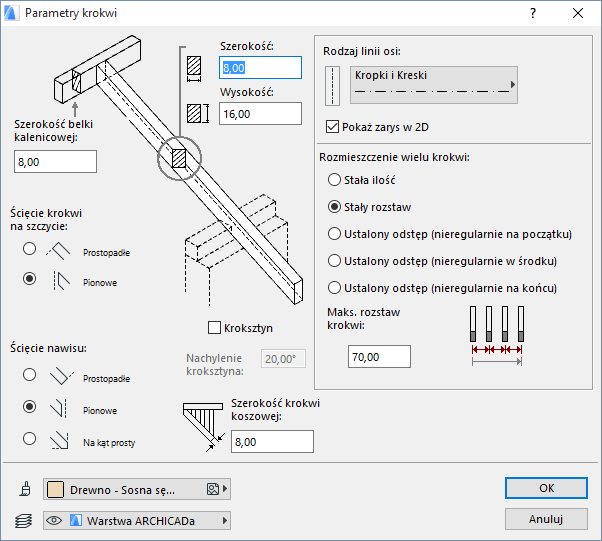
Task: Click valley rafter width input field
Action: [x=272, y=442]
